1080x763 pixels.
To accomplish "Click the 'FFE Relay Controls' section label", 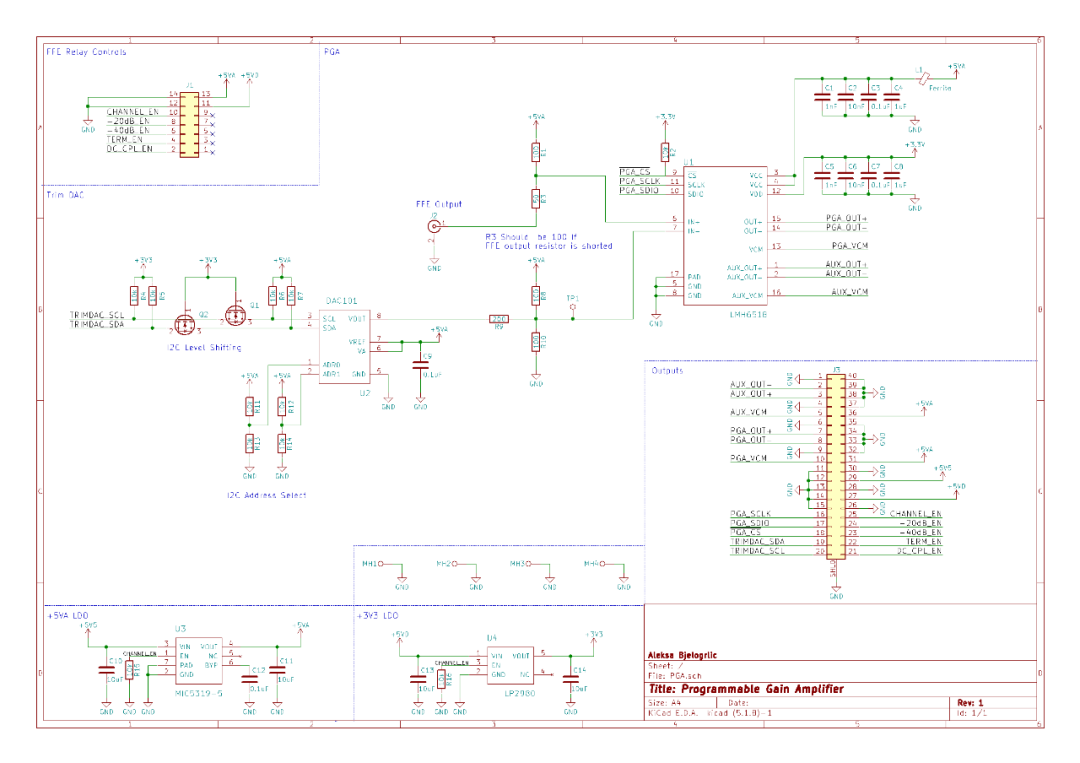I will tap(86, 52).
